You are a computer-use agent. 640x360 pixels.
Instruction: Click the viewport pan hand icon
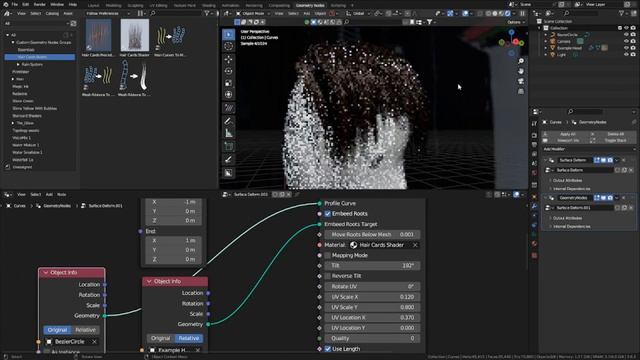point(521,71)
